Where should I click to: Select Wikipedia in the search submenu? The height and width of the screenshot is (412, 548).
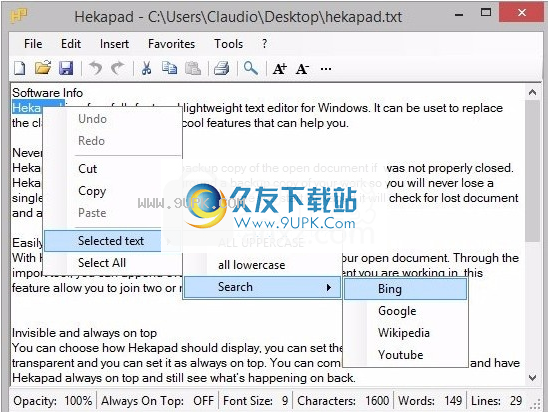point(404,333)
